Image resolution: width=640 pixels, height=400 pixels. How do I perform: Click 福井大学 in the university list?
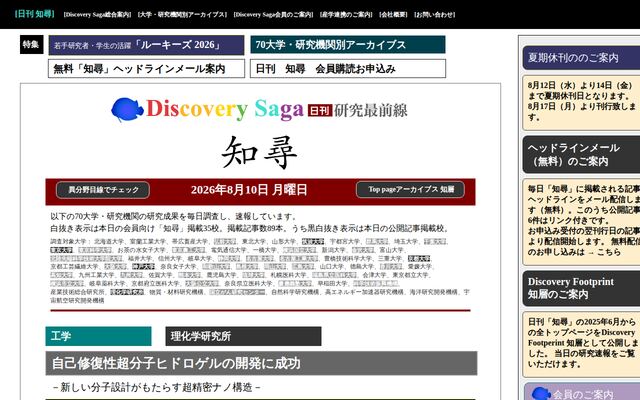point(140,258)
